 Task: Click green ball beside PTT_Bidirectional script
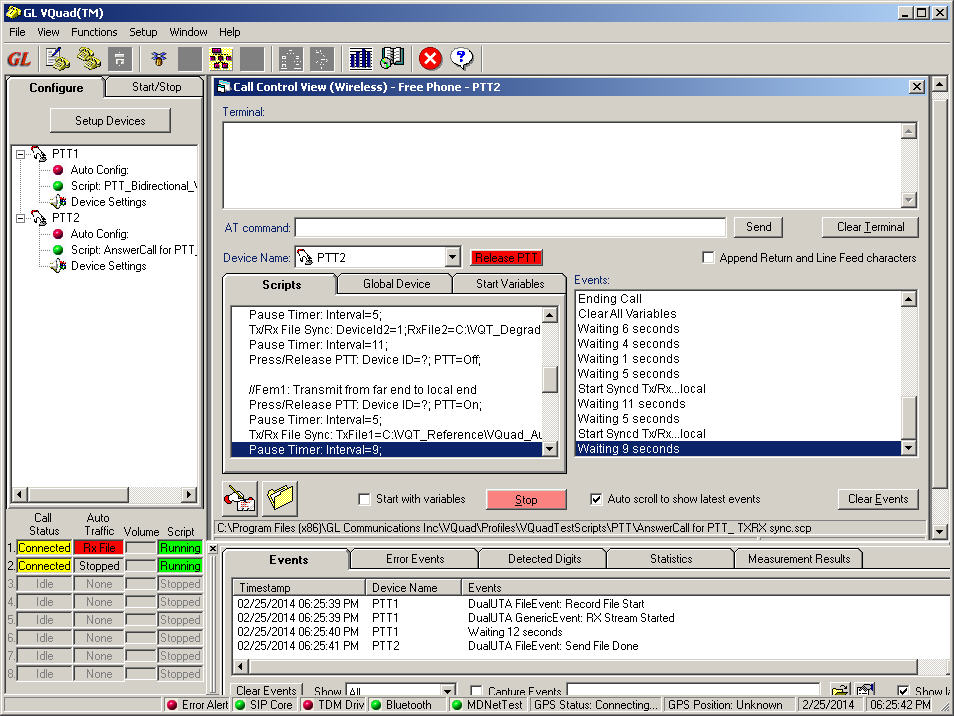pyautogui.click(x=58, y=186)
